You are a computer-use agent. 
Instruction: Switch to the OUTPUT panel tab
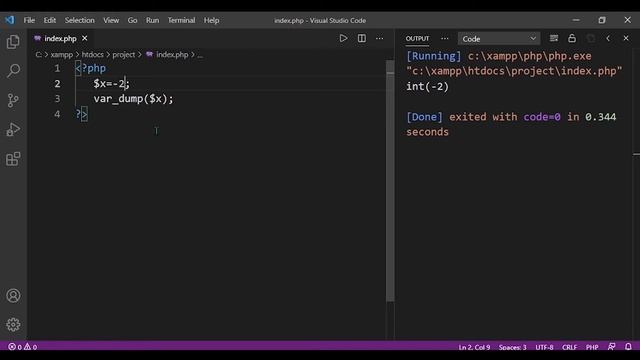pos(417,38)
